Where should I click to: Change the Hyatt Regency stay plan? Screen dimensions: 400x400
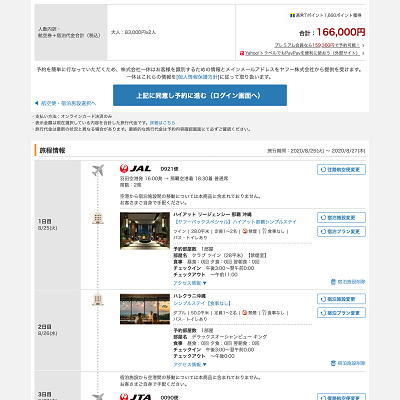[x=341, y=231]
